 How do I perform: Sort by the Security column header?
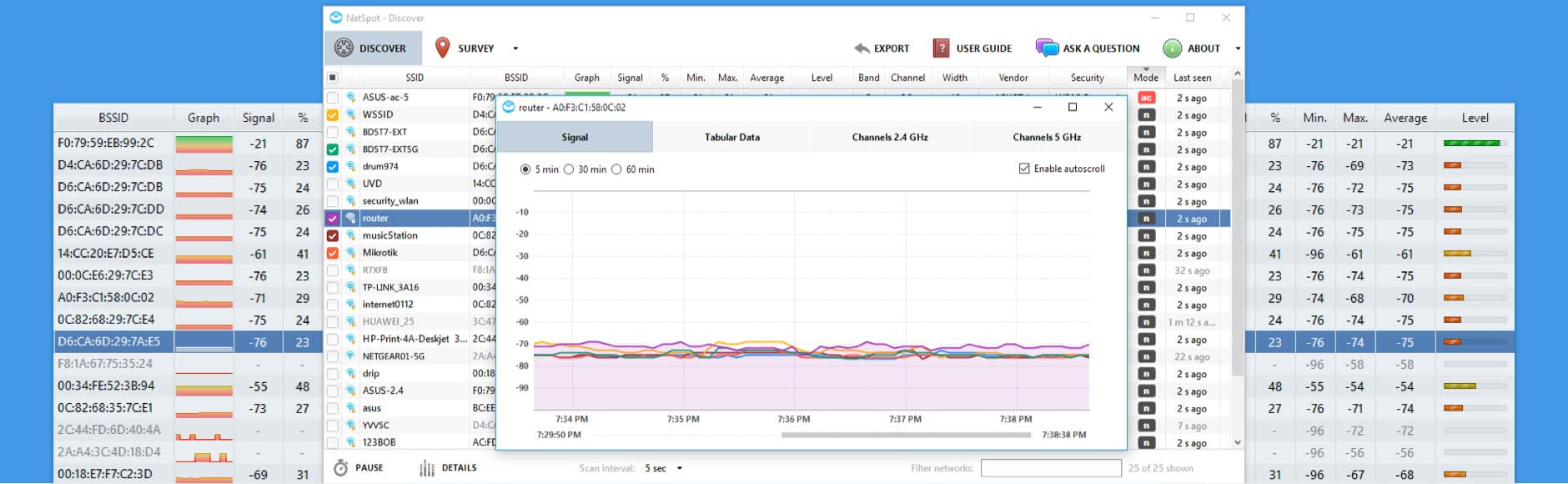[1088, 78]
